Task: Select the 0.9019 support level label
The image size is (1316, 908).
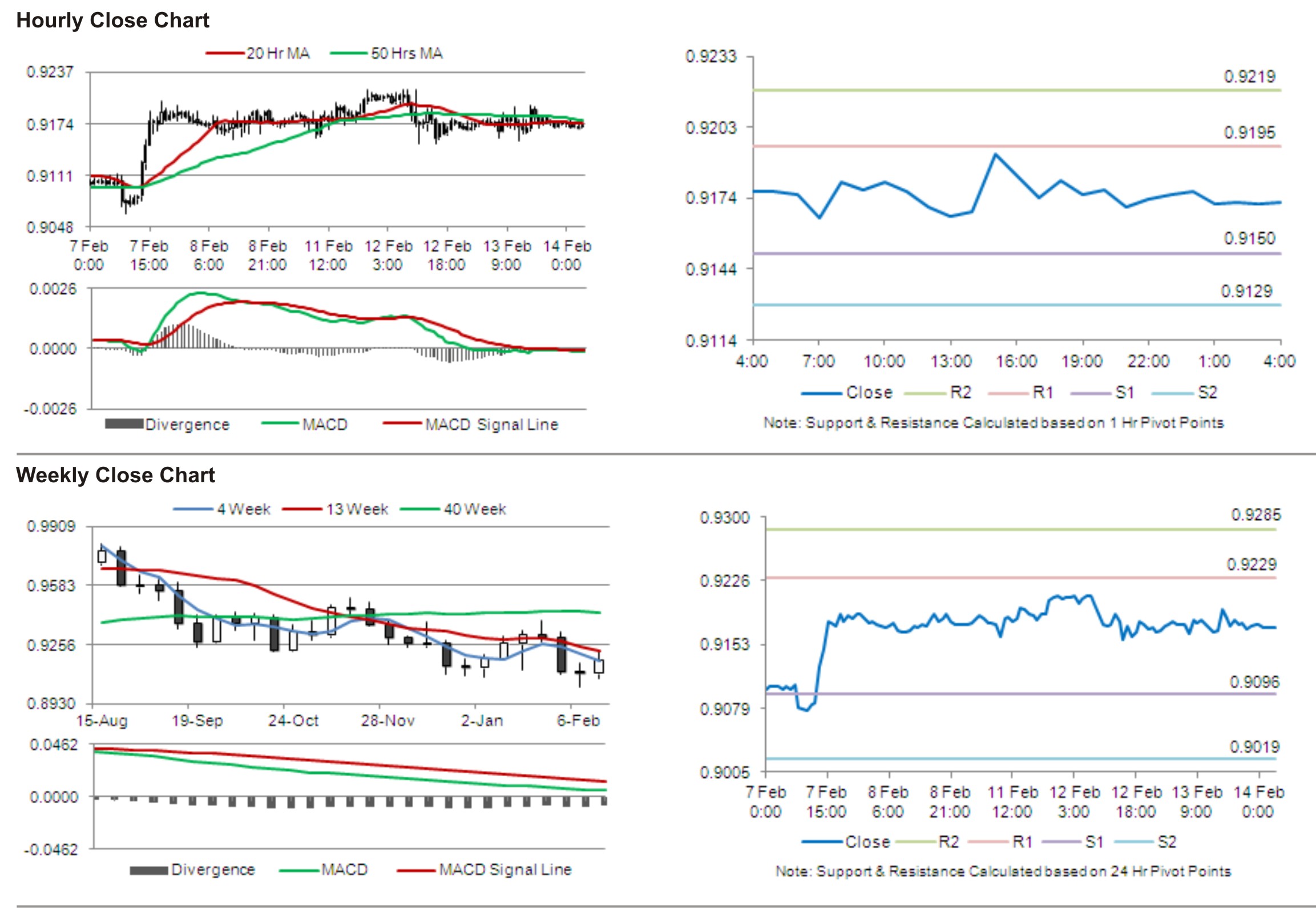Action: (x=1254, y=746)
